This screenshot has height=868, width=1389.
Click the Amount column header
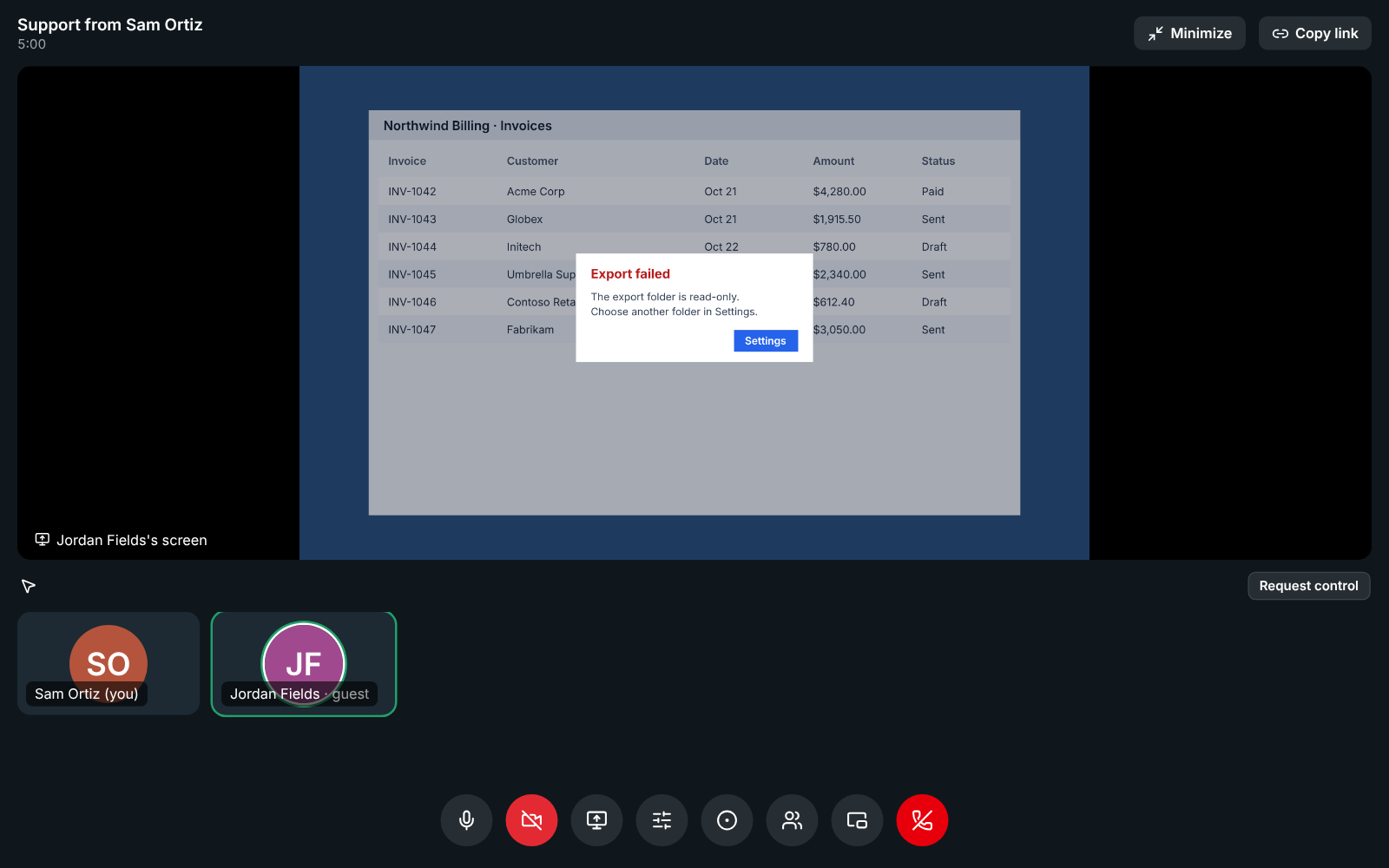tap(833, 161)
